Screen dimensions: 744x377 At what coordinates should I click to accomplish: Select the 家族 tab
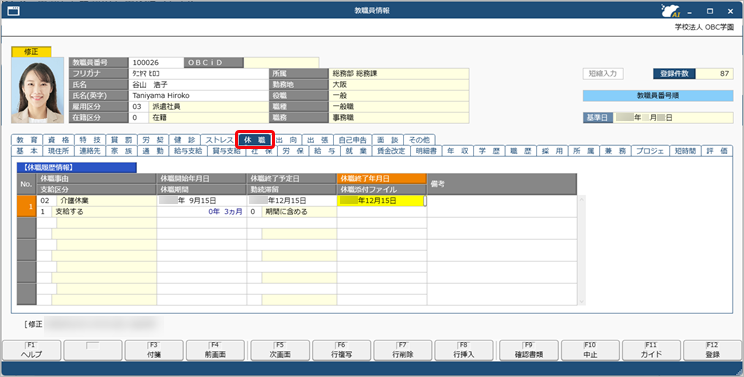pyautogui.click(x=121, y=151)
